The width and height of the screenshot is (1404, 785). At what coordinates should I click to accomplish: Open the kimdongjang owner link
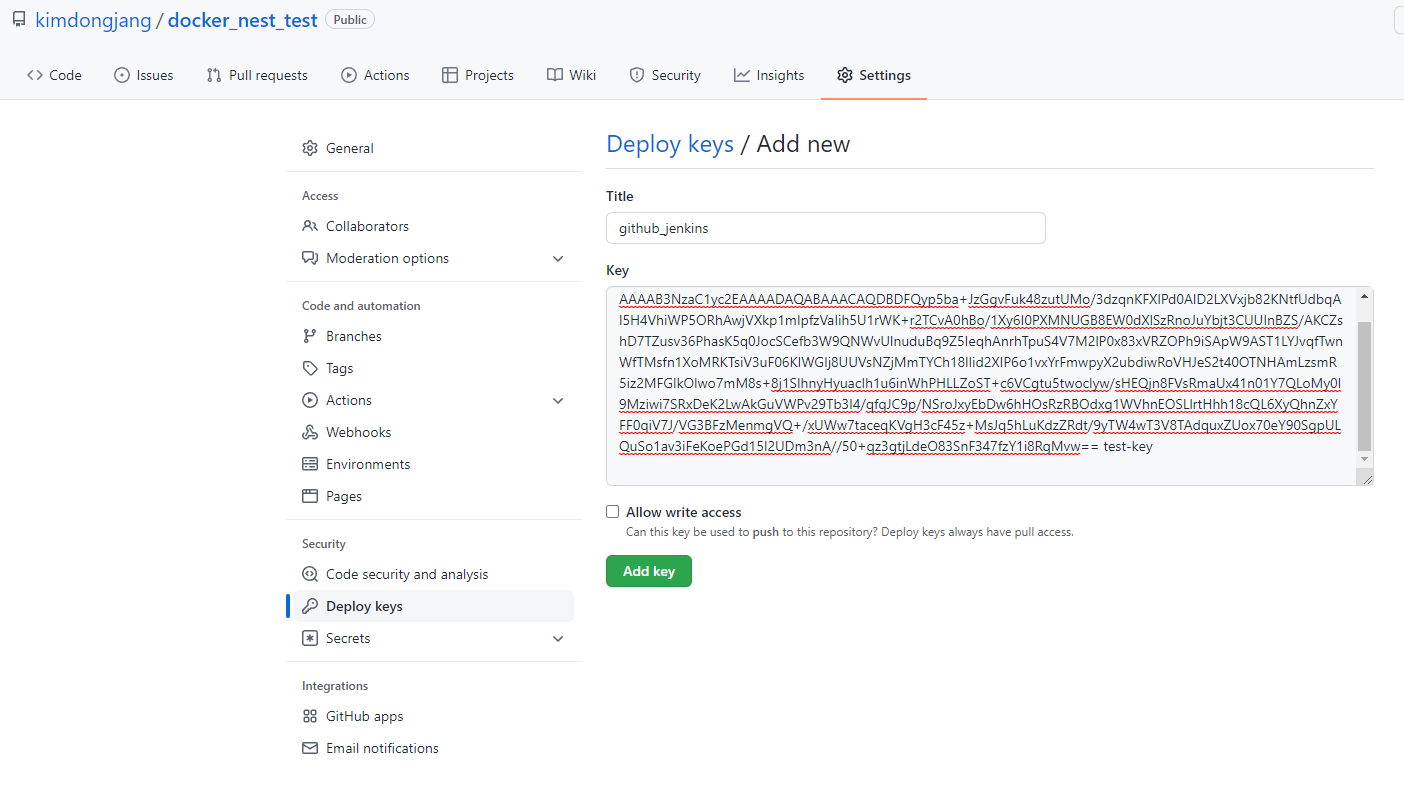93,20
